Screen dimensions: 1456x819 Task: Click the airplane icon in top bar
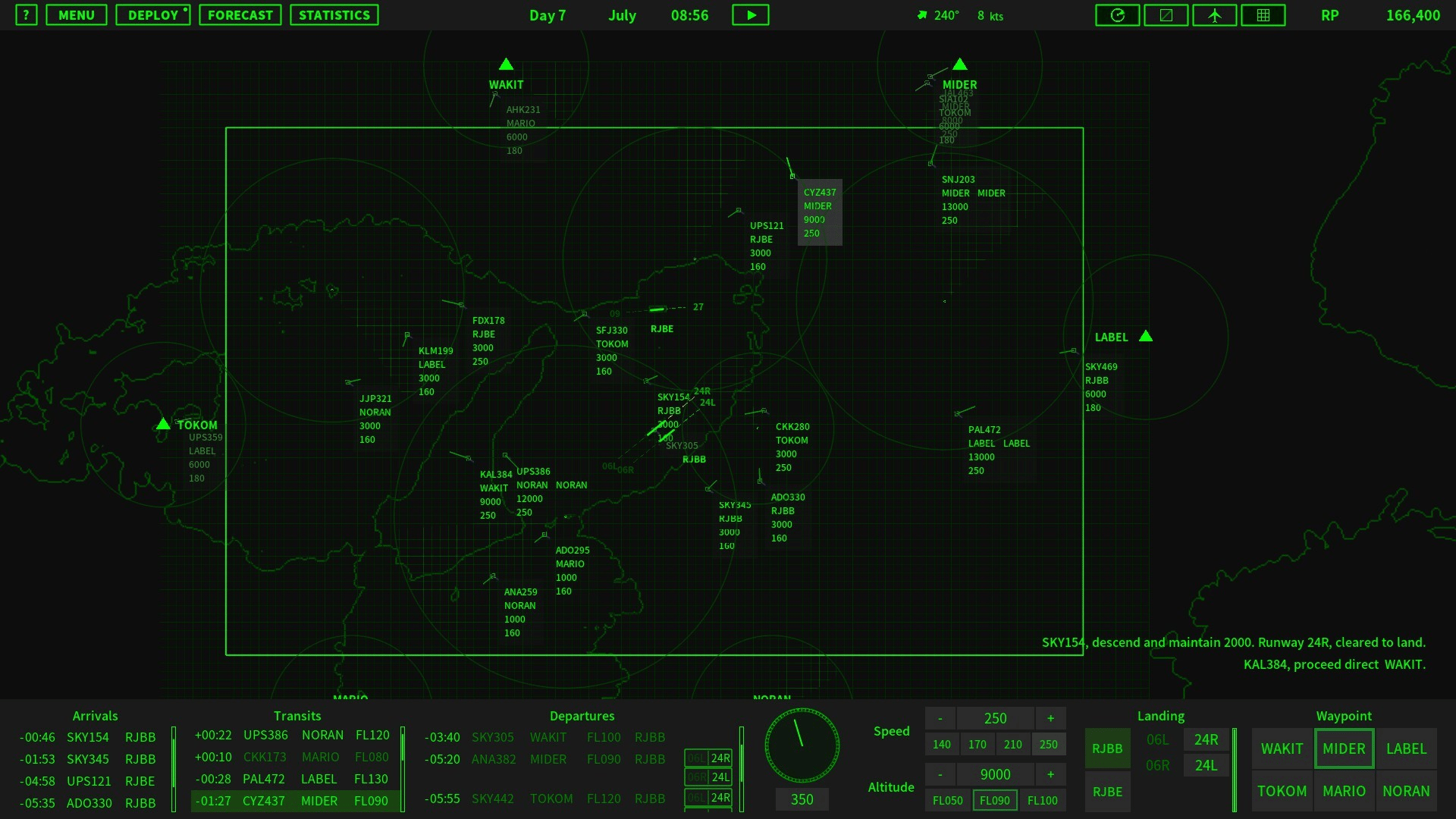[1214, 15]
